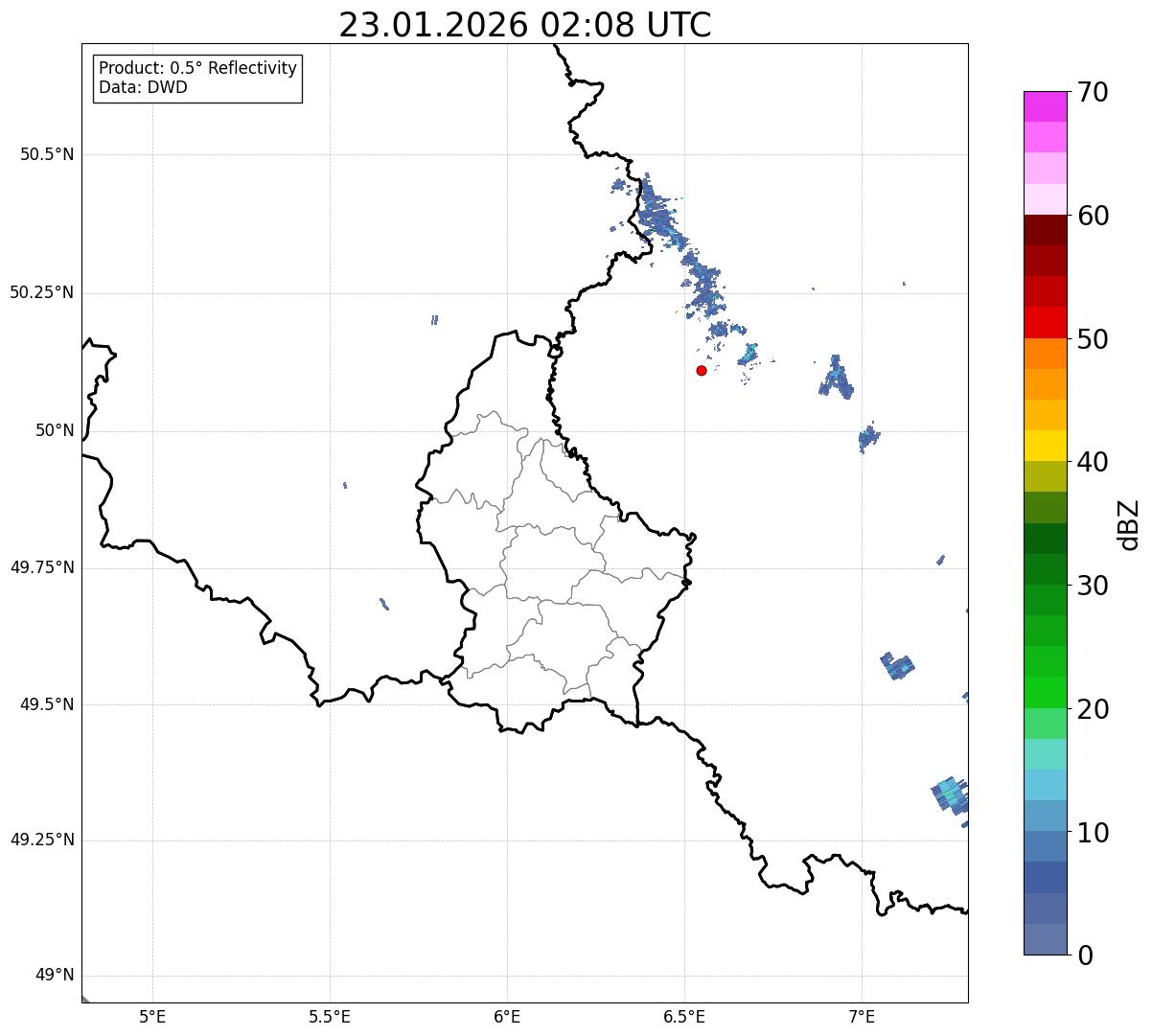The image size is (1152, 1036).
Task: Select the title timestamp 23.01.2026 02:08 UTC
Action: [525, 25]
